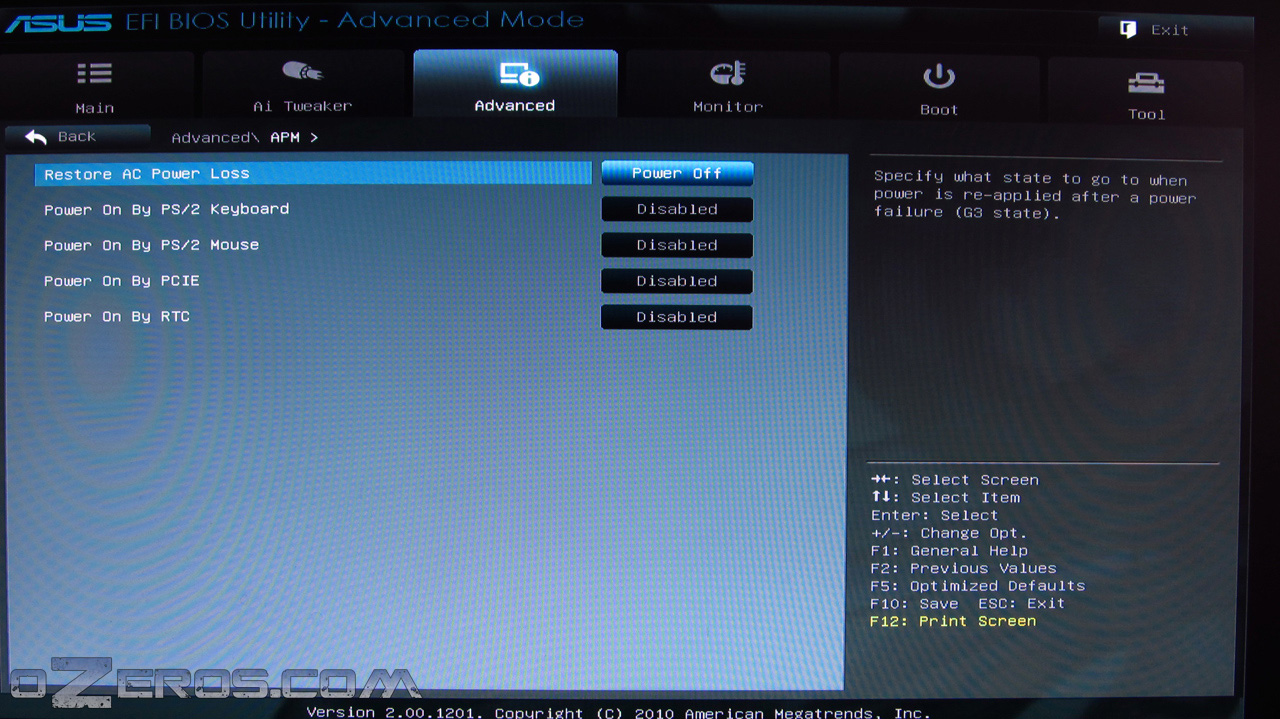Switch to the Tool tab label
Image resolution: width=1280 pixels, height=719 pixels.
[x=1147, y=114]
